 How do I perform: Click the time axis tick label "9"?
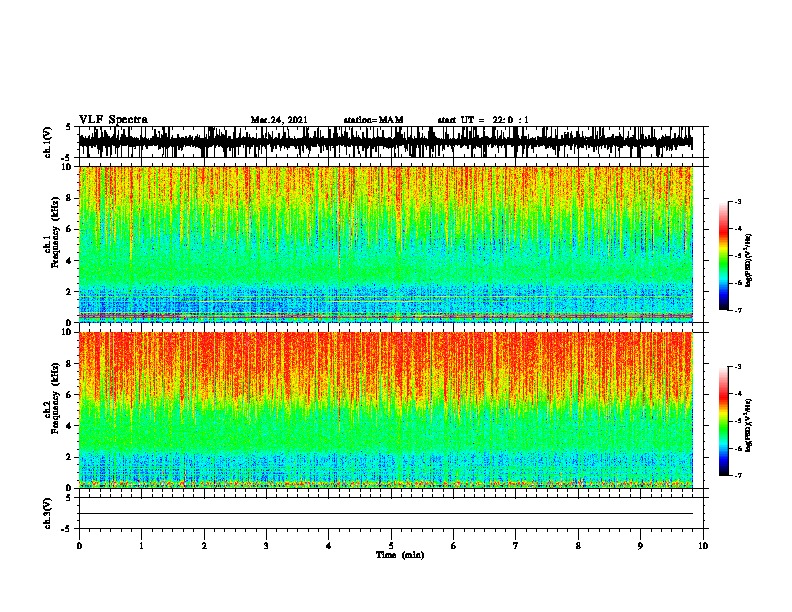click(640, 546)
